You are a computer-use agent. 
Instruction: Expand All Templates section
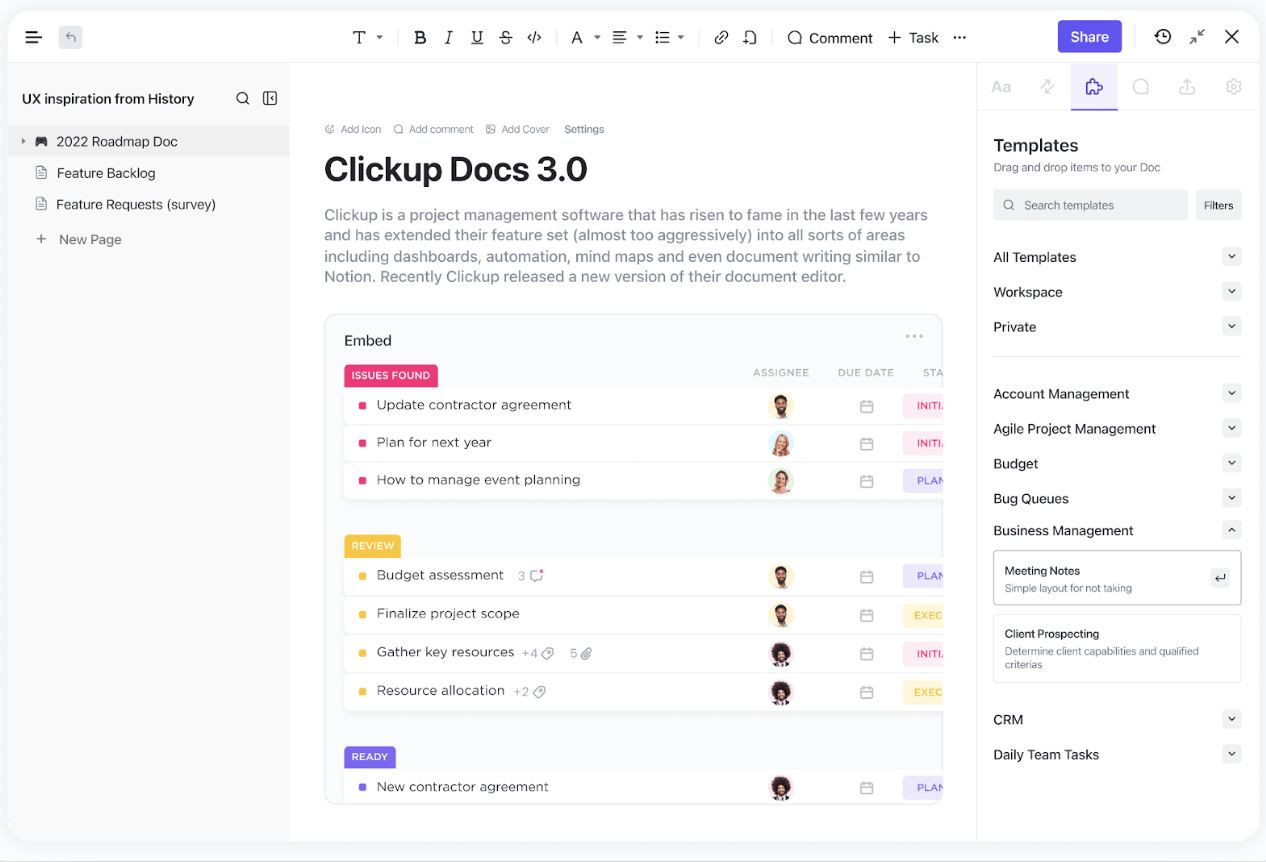pyautogui.click(x=1232, y=257)
